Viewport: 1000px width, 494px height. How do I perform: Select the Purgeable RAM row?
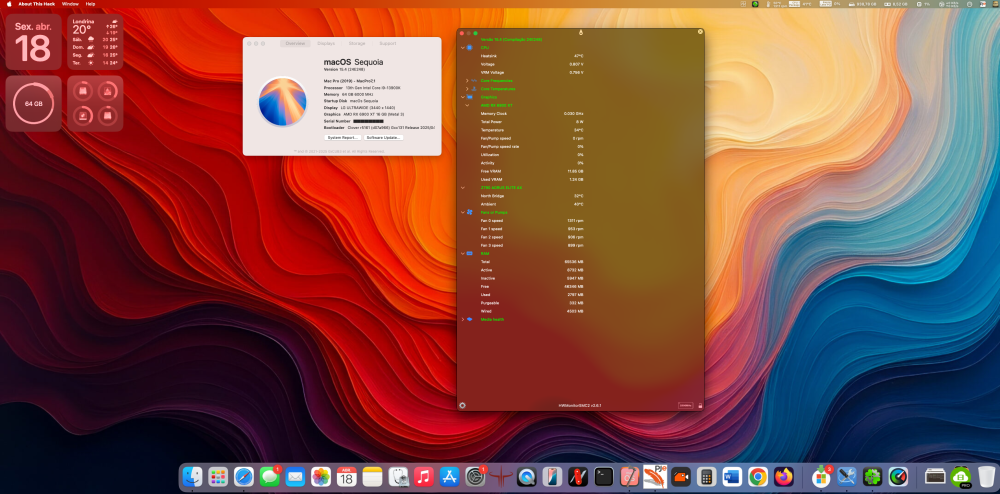coord(532,303)
